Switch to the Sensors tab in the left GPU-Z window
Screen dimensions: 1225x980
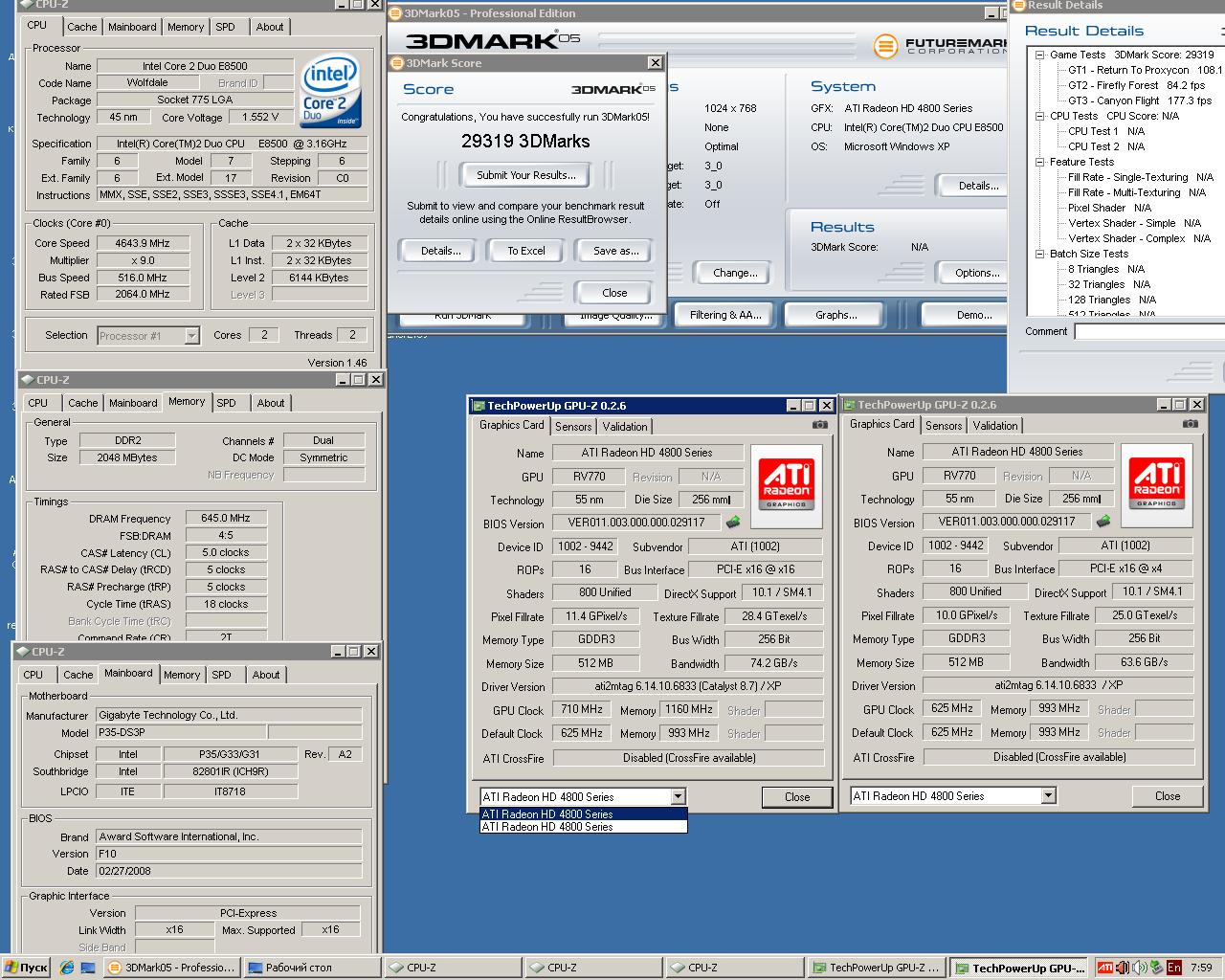click(573, 427)
